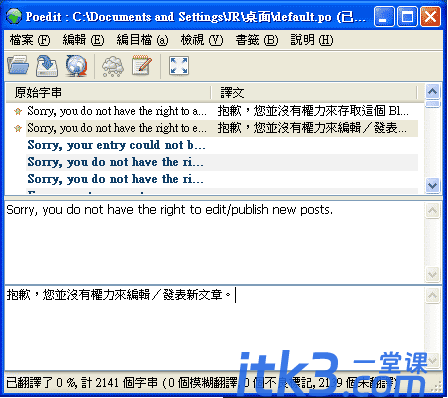Open the 編目檔 (a) menu
Screen dimensions: 448x398
coord(142,40)
